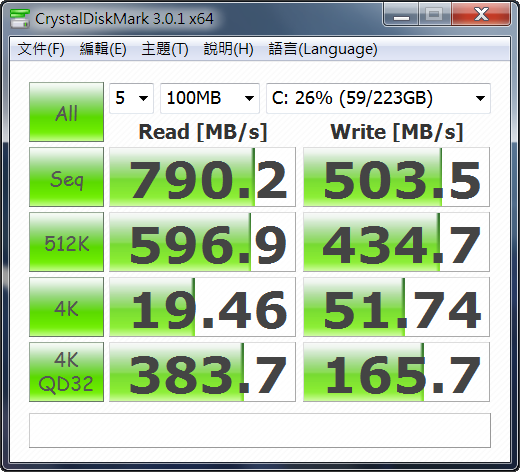Select the 4K write result 51.74

click(396, 307)
